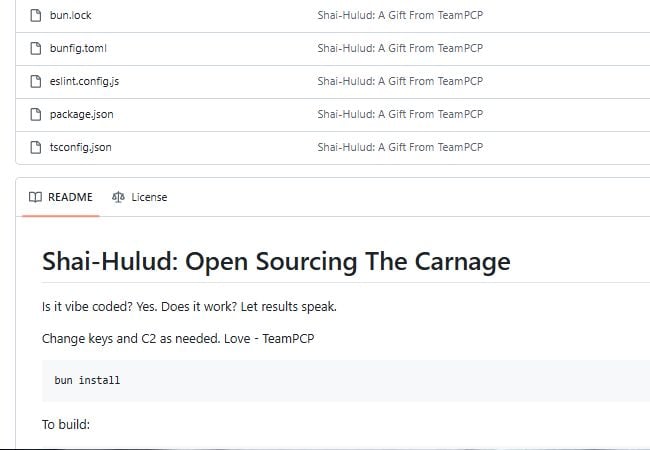Click the file icon beside bunfig.toml
650x450 pixels.
pos(36,48)
